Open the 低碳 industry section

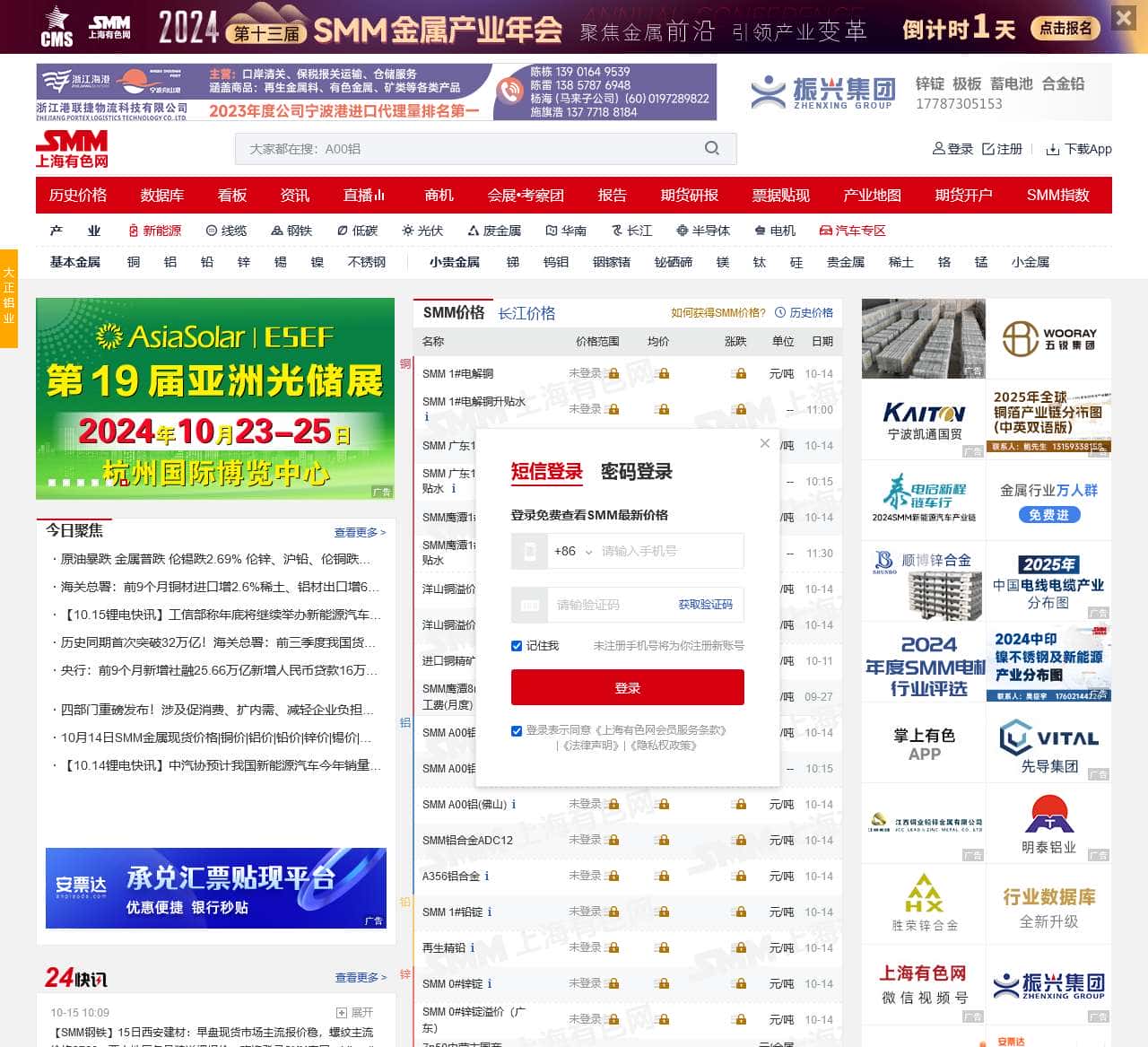click(357, 231)
